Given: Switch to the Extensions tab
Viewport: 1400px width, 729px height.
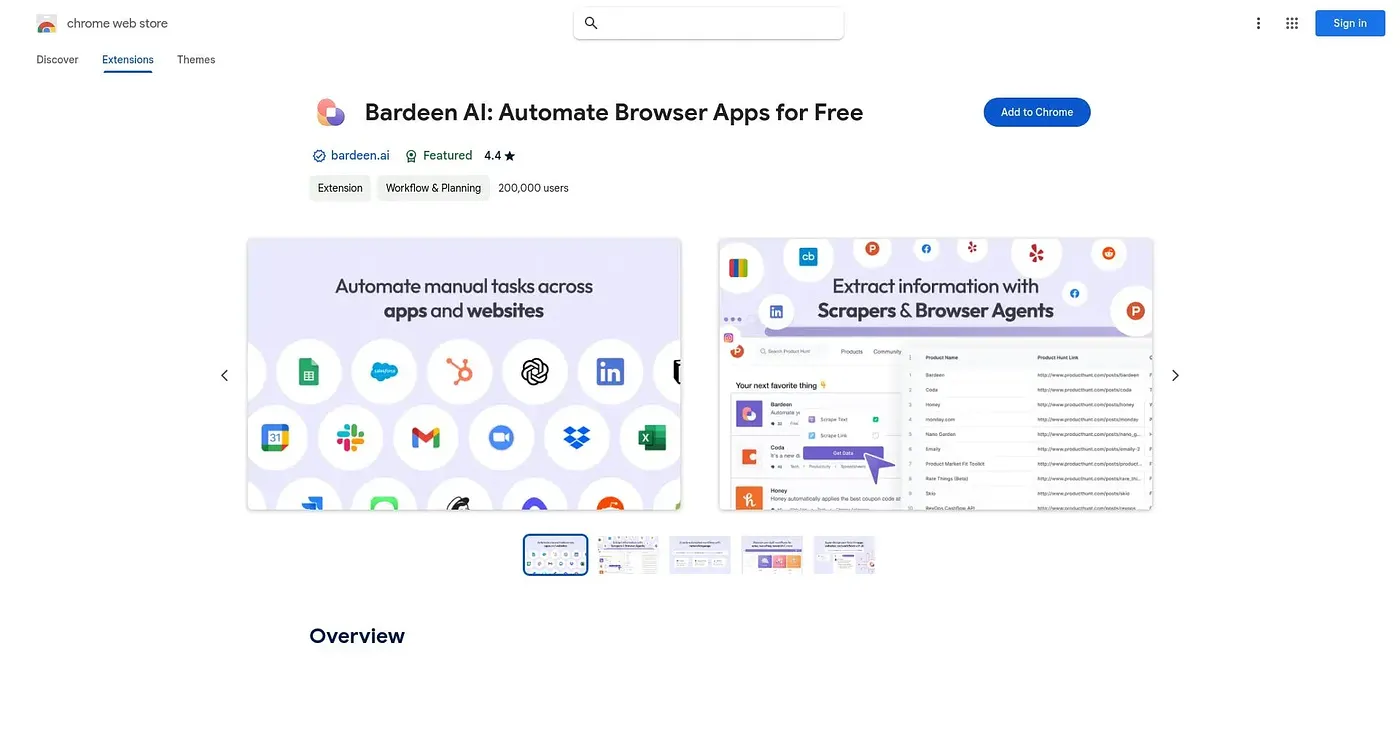Looking at the screenshot, I should click(128, 60).
